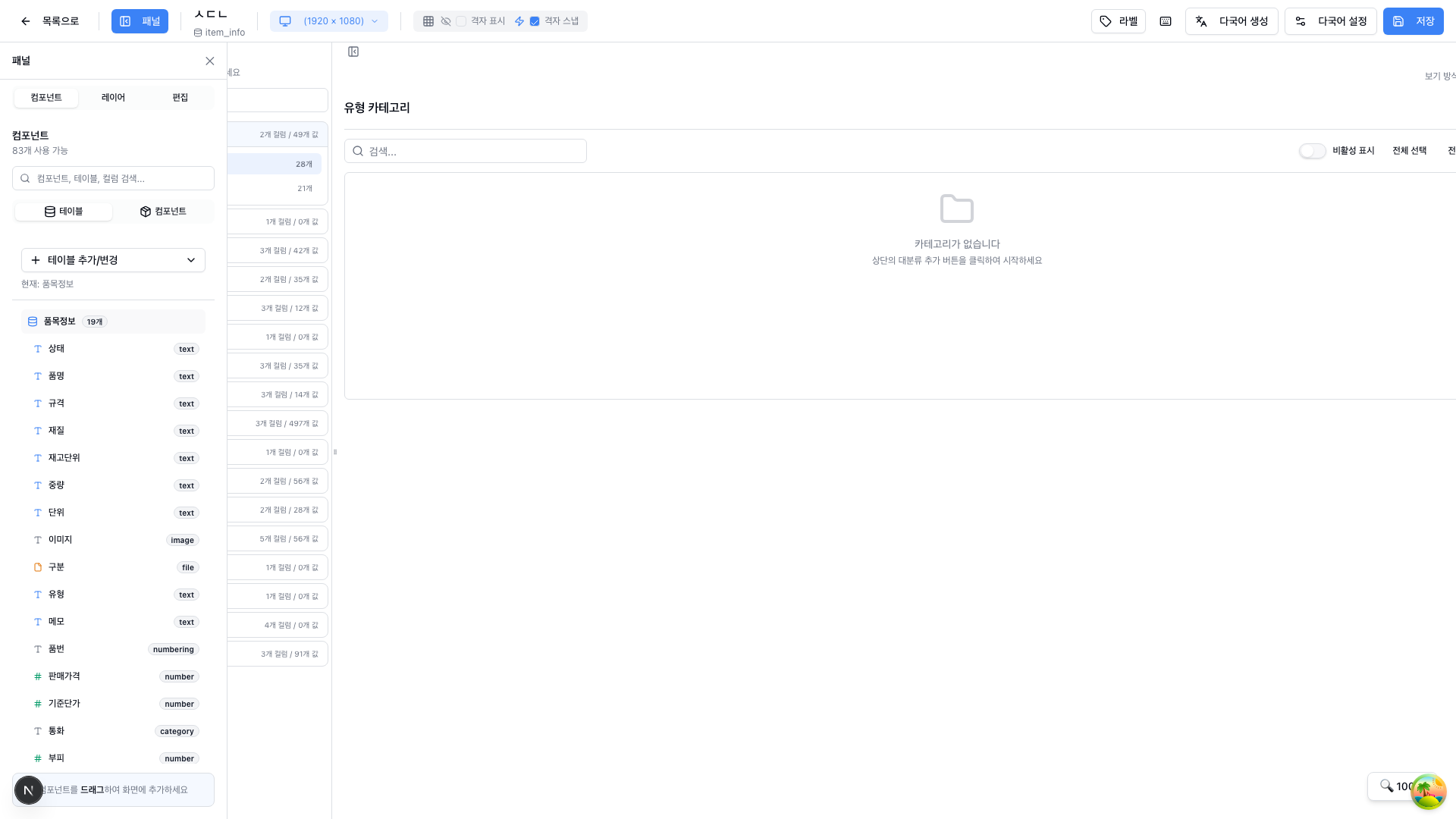Enable the 격자 표시 checkbox
1456x819 pixels.
pyautogui.click(x=461, y=21)
